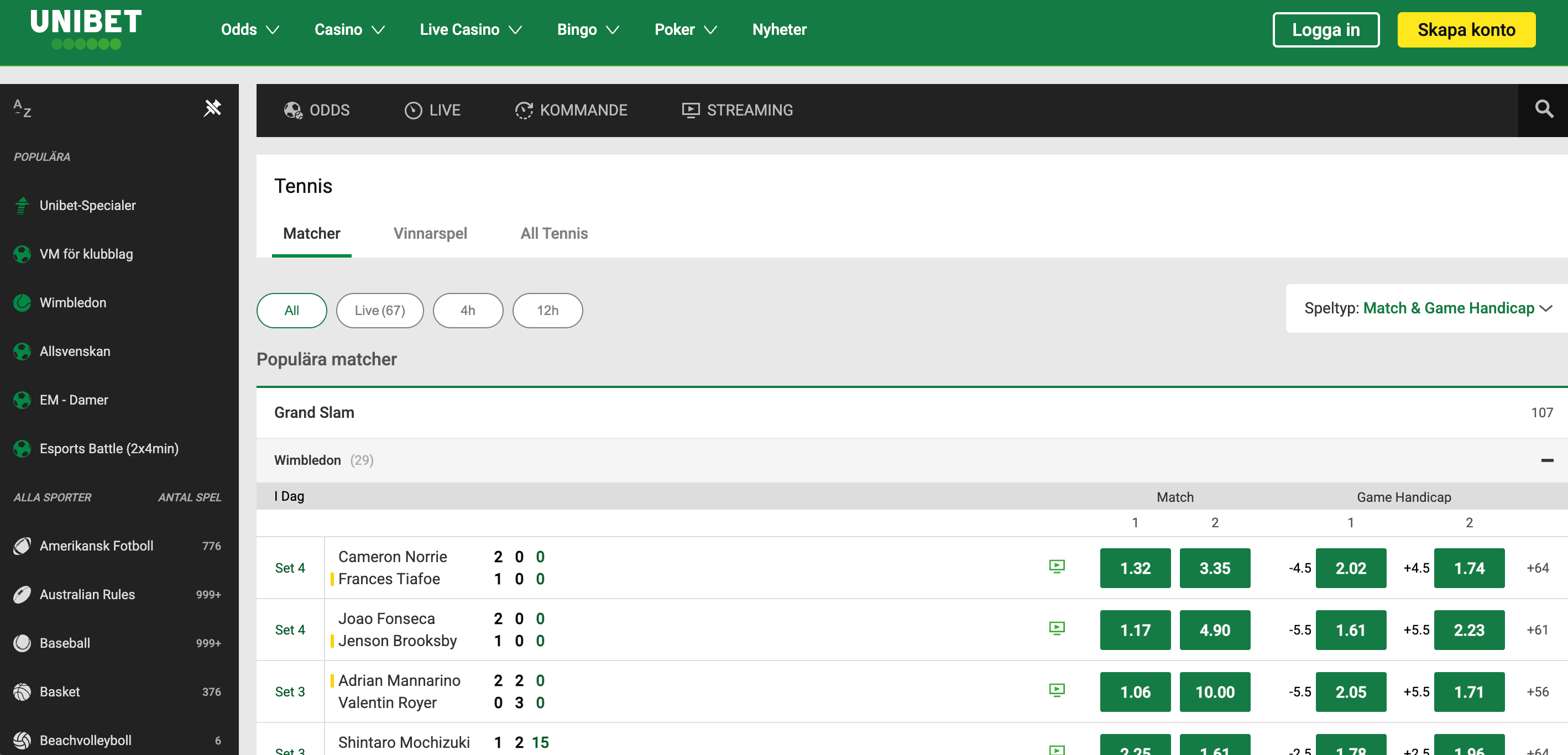Image resolution: width=1568 pixels, height=755 pixels.
Task: Expand the Live Casino header menu
Action: point(471,29)
